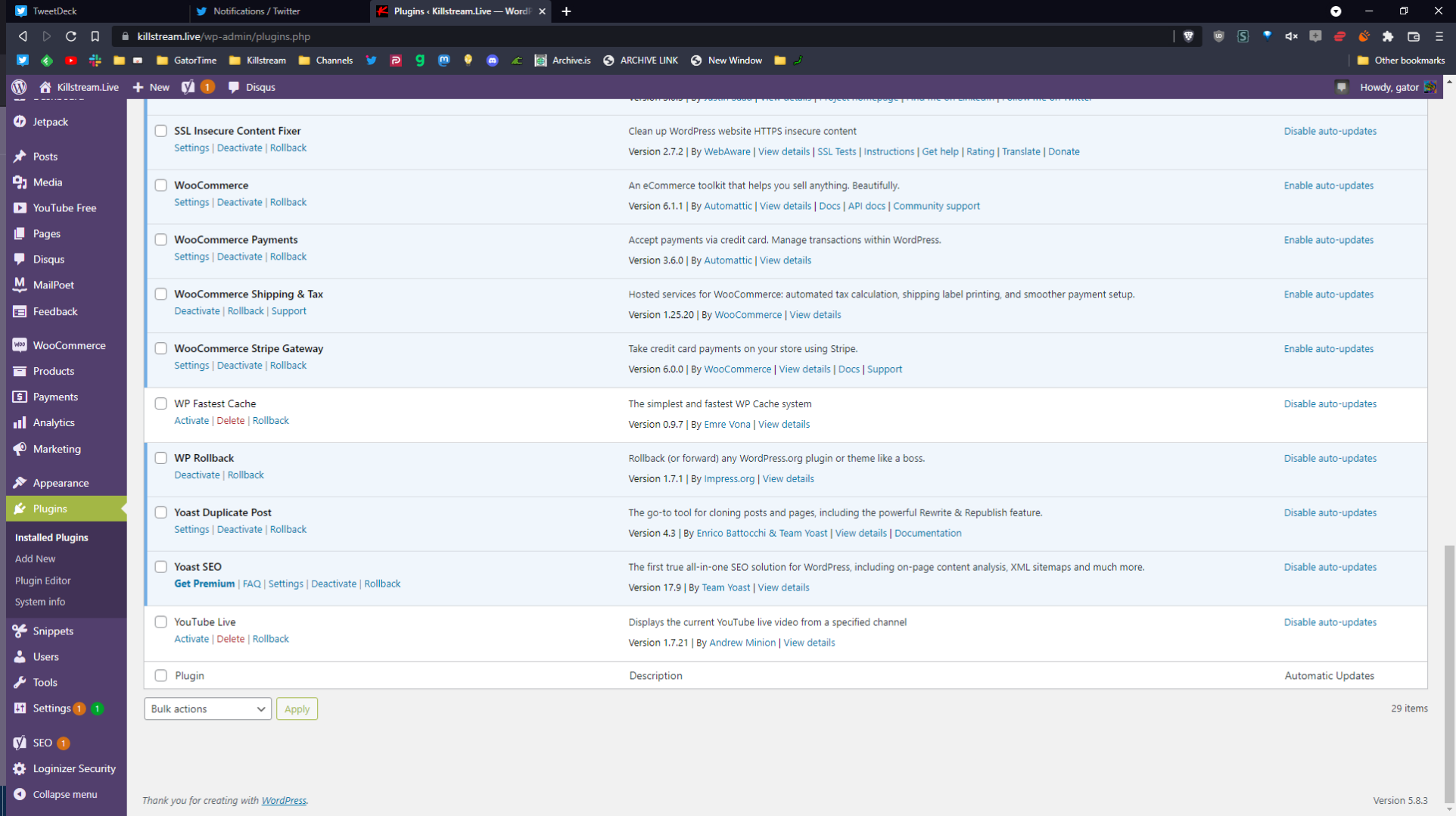The width and height of the screenshot is (1456, 816).
Task: Open the WordPress link in footer
Action: 284,801
